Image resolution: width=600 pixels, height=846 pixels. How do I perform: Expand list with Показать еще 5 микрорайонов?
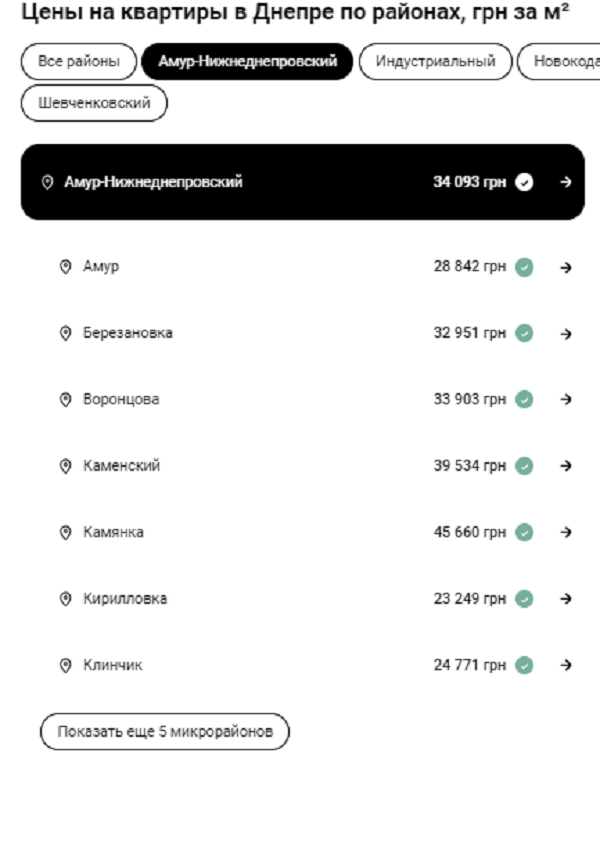(164, 732)
